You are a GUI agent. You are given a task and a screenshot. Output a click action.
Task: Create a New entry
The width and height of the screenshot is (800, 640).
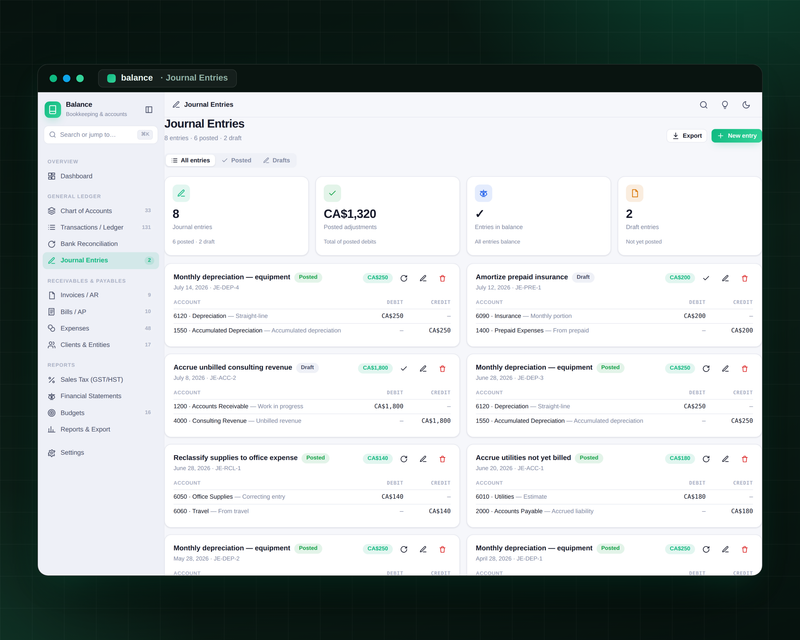click(737, 136)
